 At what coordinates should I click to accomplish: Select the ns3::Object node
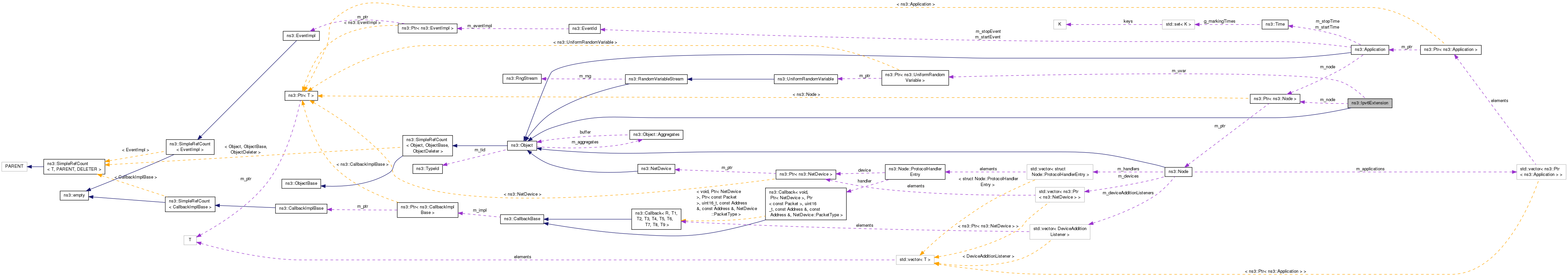click(x=522, y=146)
